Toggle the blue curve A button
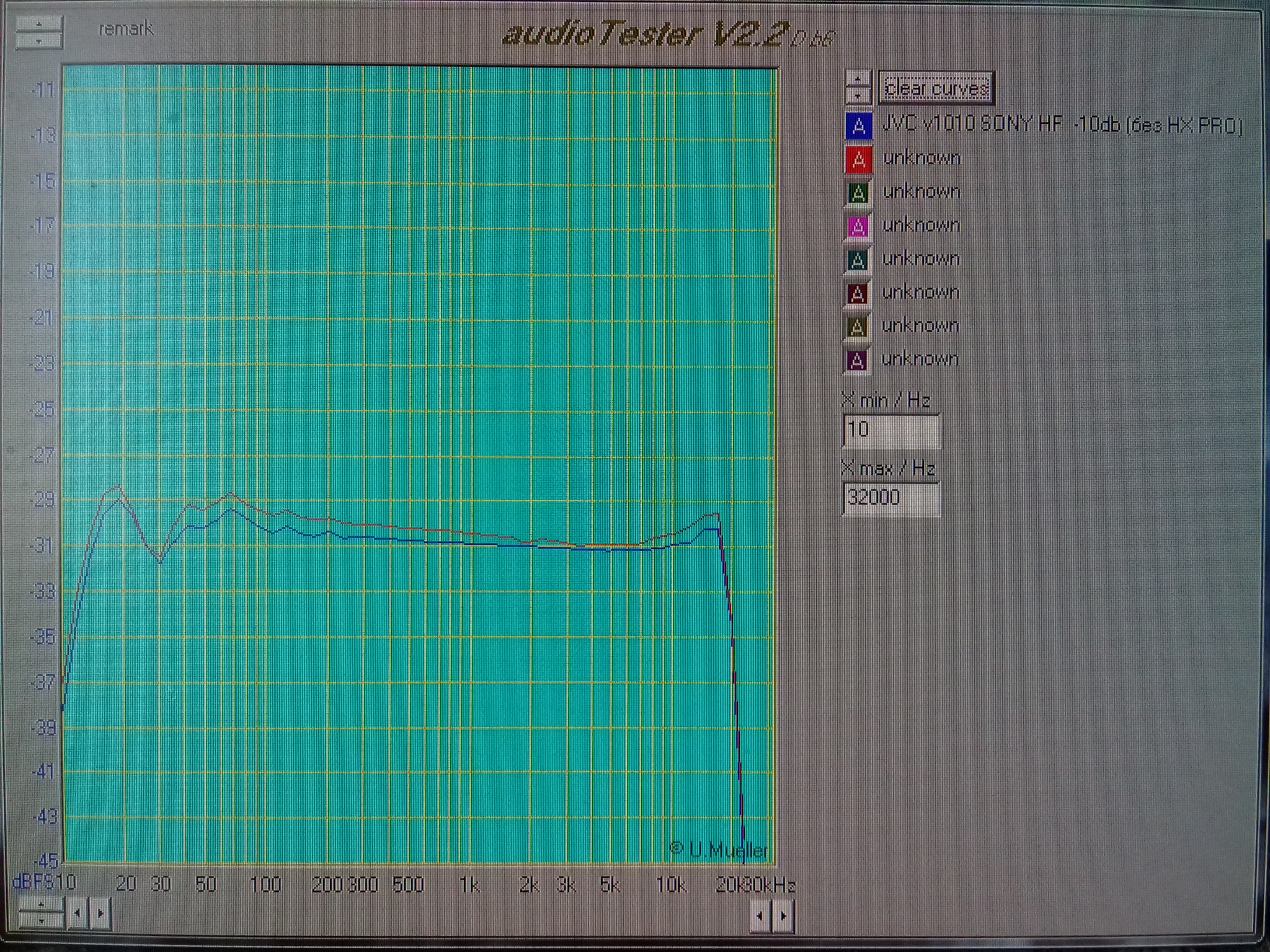 (858, 126)
